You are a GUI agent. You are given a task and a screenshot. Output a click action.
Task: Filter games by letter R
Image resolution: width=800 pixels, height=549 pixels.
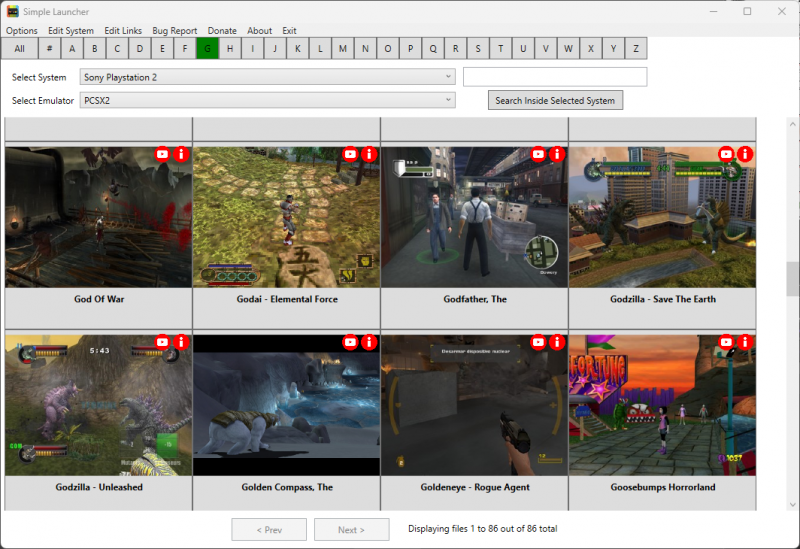coord(455,48)
